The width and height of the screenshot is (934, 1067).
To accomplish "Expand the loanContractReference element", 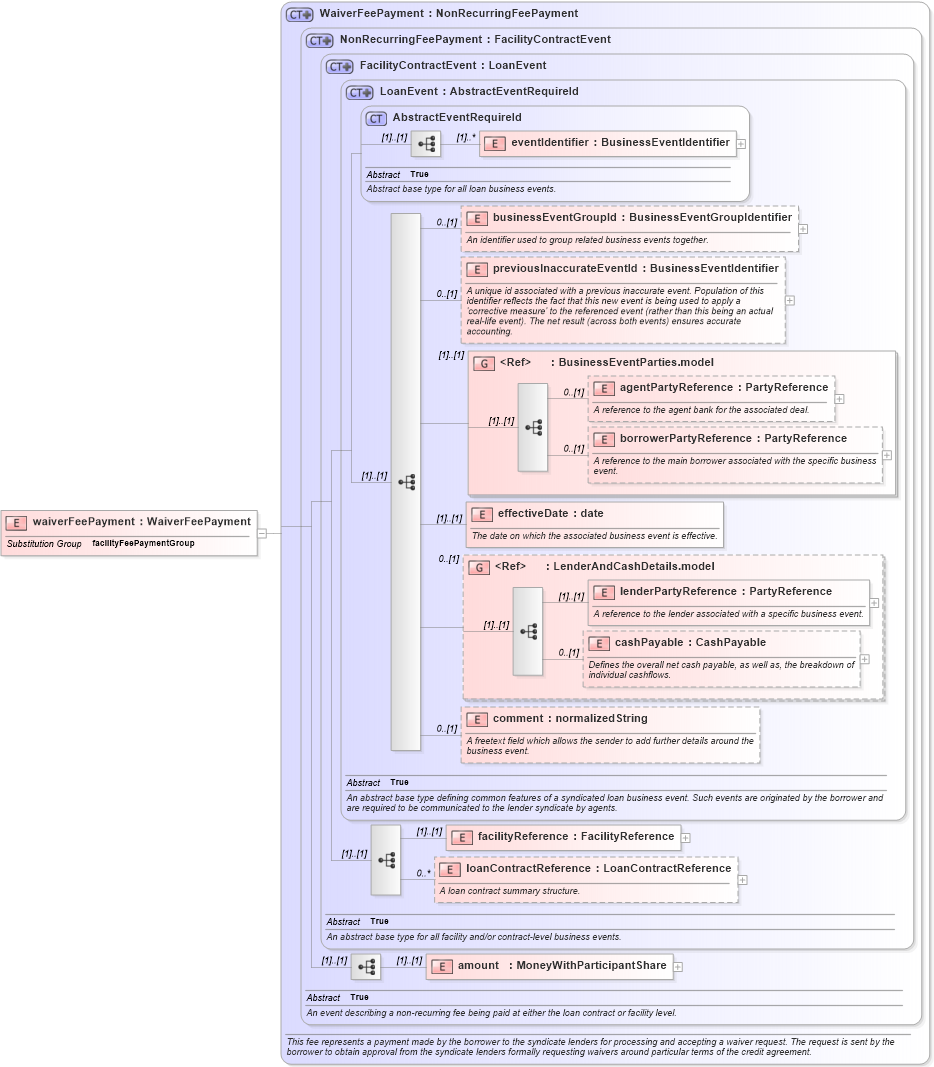I will (x=741, y=879).
